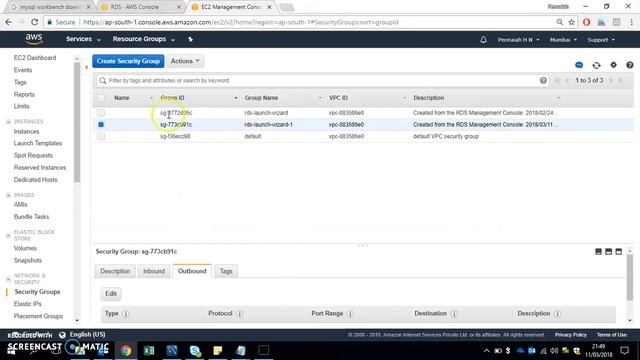Image resolution: width=640 pixels, height=360 pixels.
Task: Bookmark this page with the star
Action: coord(571,22)
